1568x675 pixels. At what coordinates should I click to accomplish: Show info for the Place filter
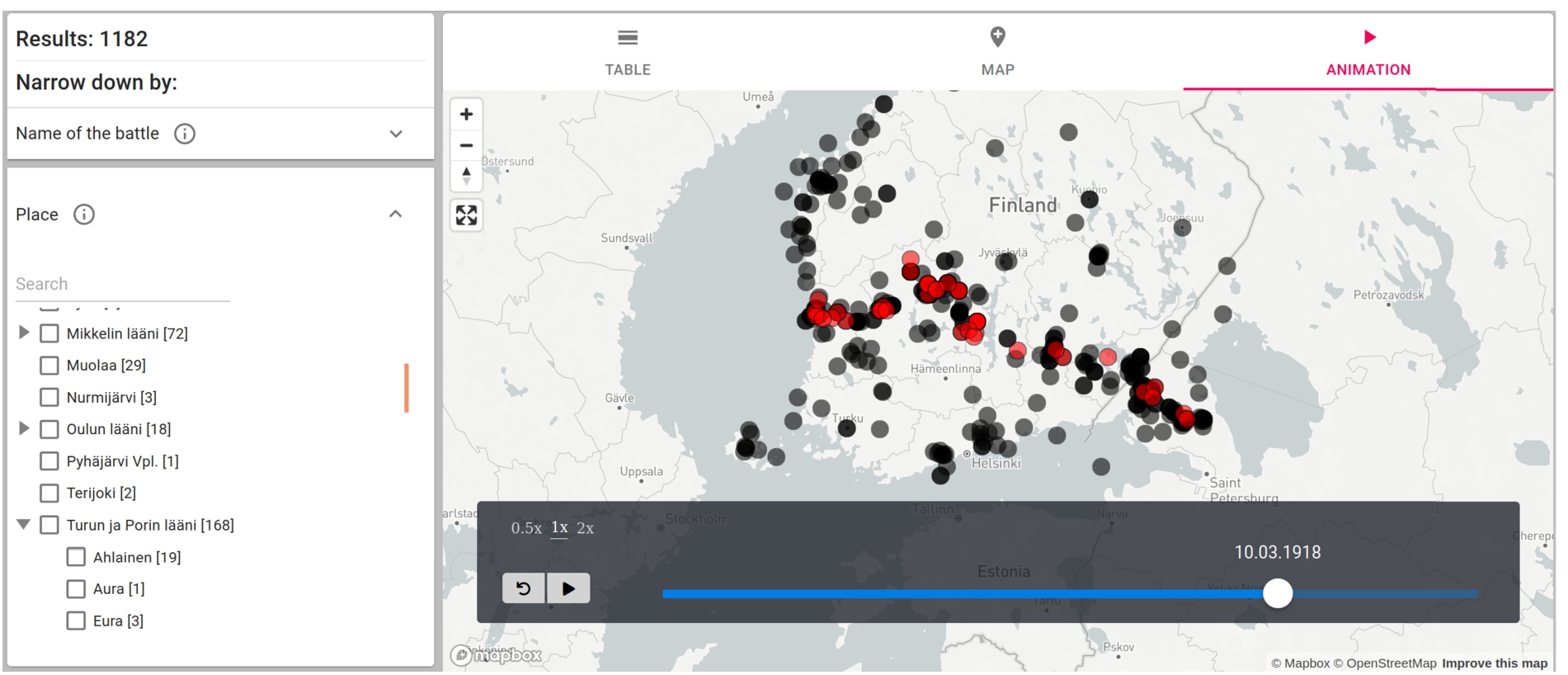[x=84, y=215]
